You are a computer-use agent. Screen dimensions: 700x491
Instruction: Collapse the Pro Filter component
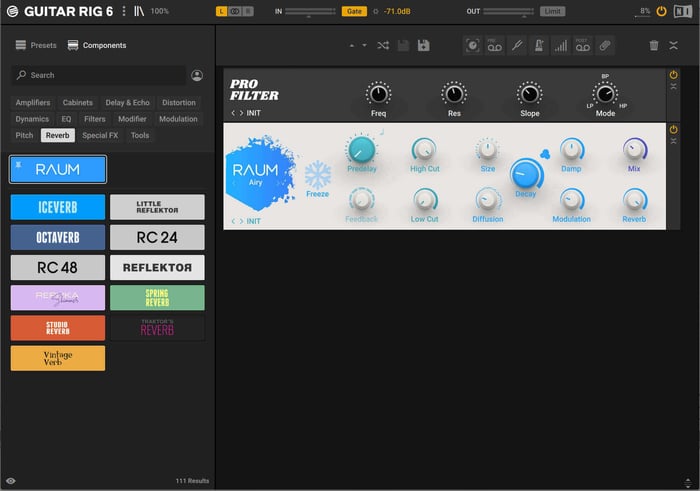point(673,87)
